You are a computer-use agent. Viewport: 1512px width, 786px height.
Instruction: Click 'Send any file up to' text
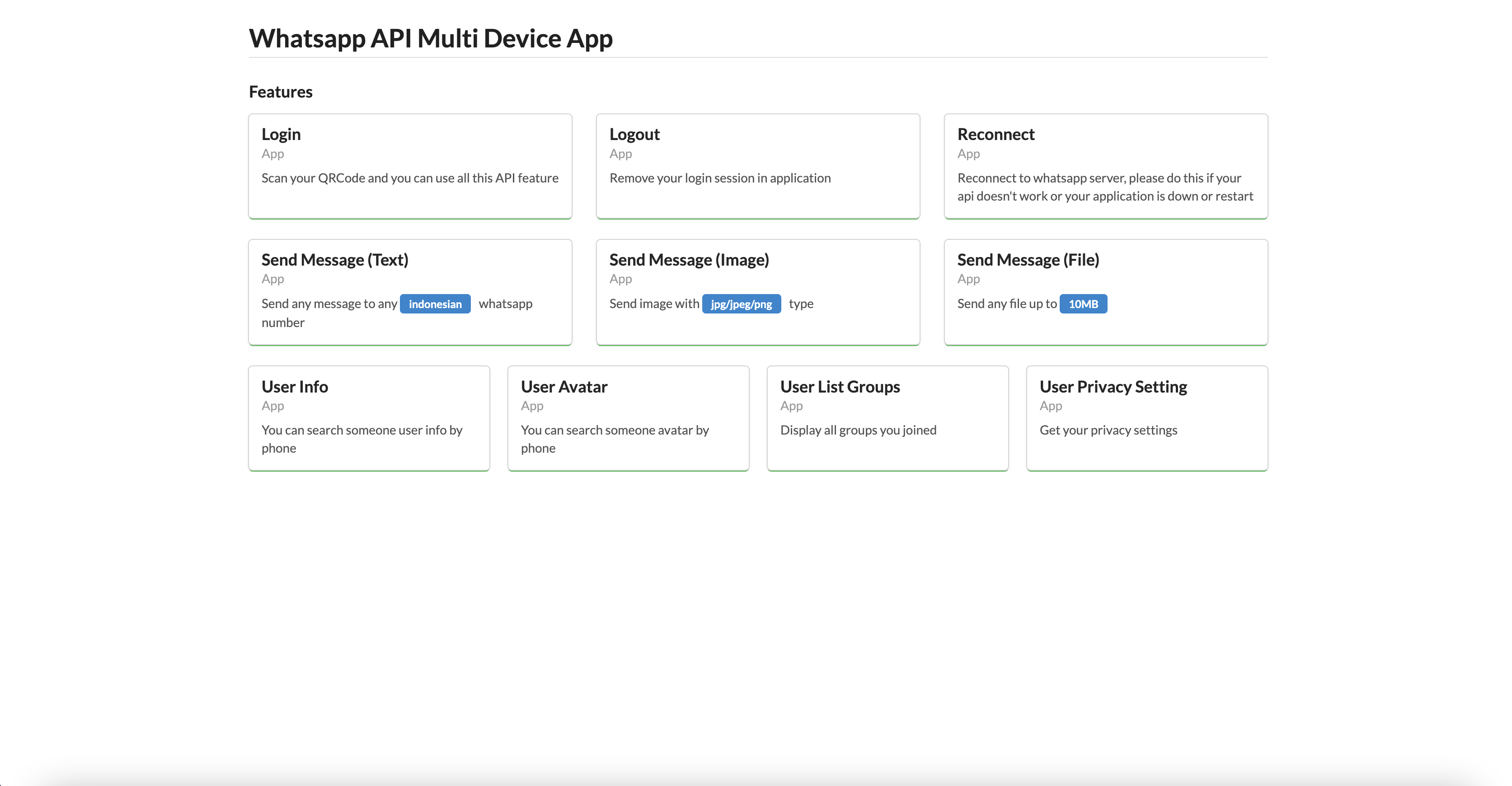point(1007,304)
